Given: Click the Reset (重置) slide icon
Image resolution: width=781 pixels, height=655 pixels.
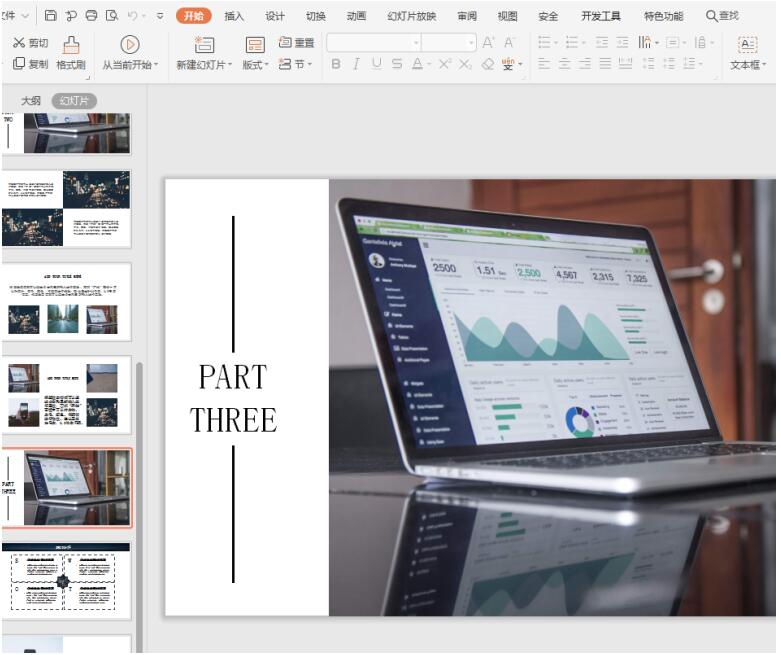Looking at the screenshot, I should click(285, 42).
